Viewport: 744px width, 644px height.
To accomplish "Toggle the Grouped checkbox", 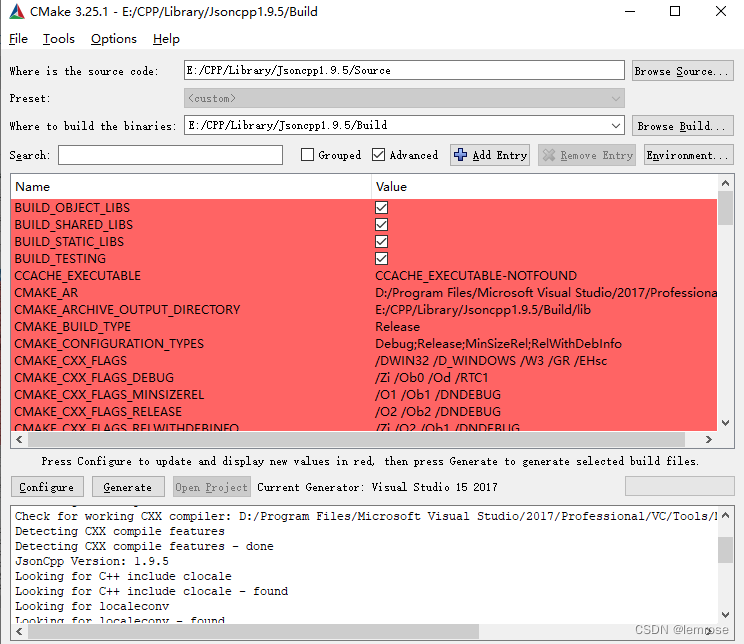I will (307, 155).
